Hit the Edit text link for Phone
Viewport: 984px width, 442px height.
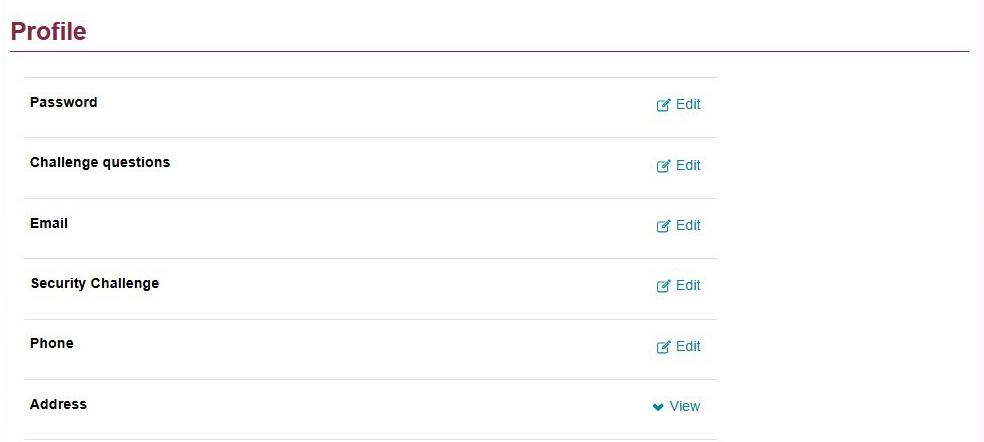[688, 346]
